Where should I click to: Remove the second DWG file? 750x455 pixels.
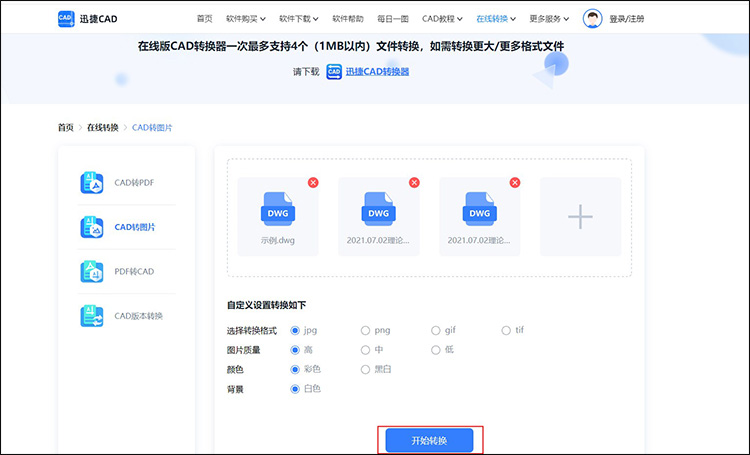(x=414, y=182)
